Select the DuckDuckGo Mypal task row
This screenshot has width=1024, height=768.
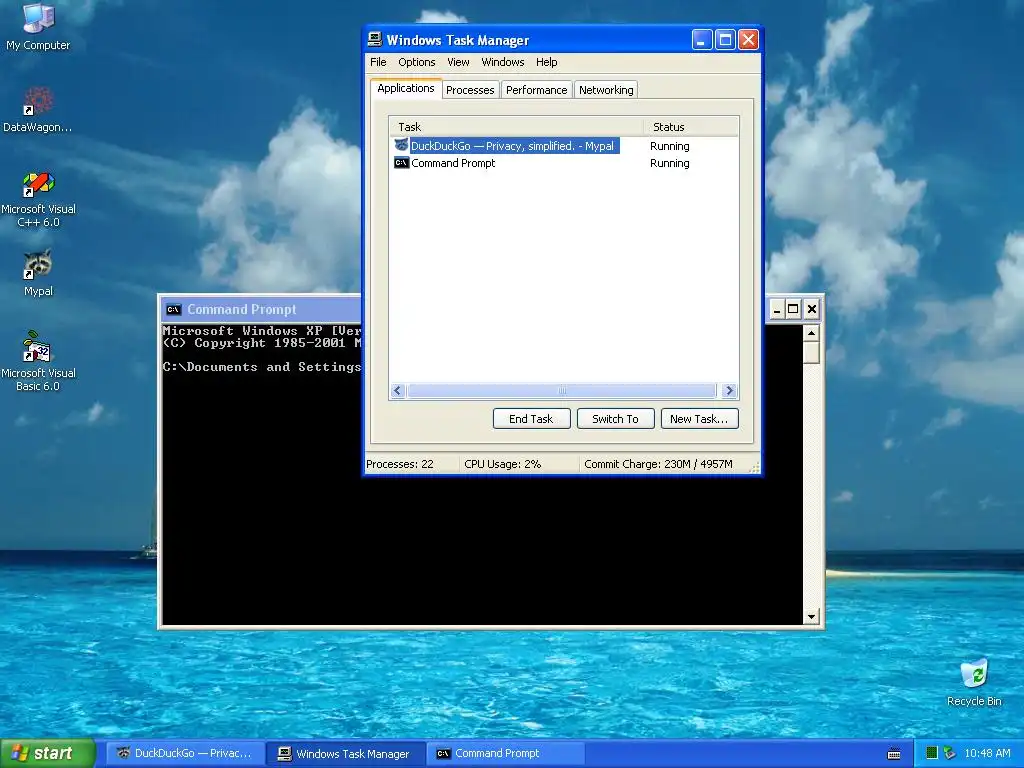coord(564,146)
